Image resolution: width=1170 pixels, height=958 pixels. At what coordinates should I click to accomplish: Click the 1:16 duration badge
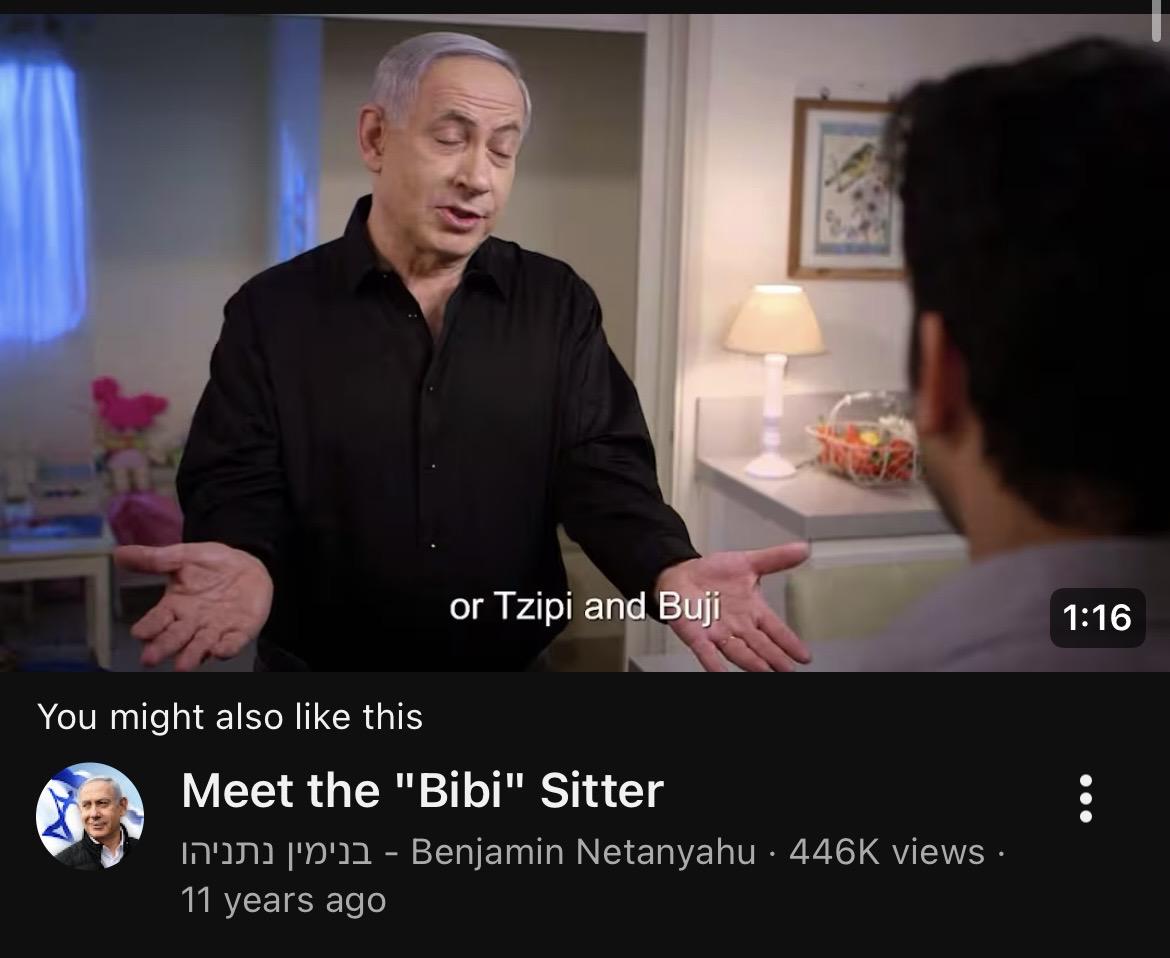tap(1097, 618)
